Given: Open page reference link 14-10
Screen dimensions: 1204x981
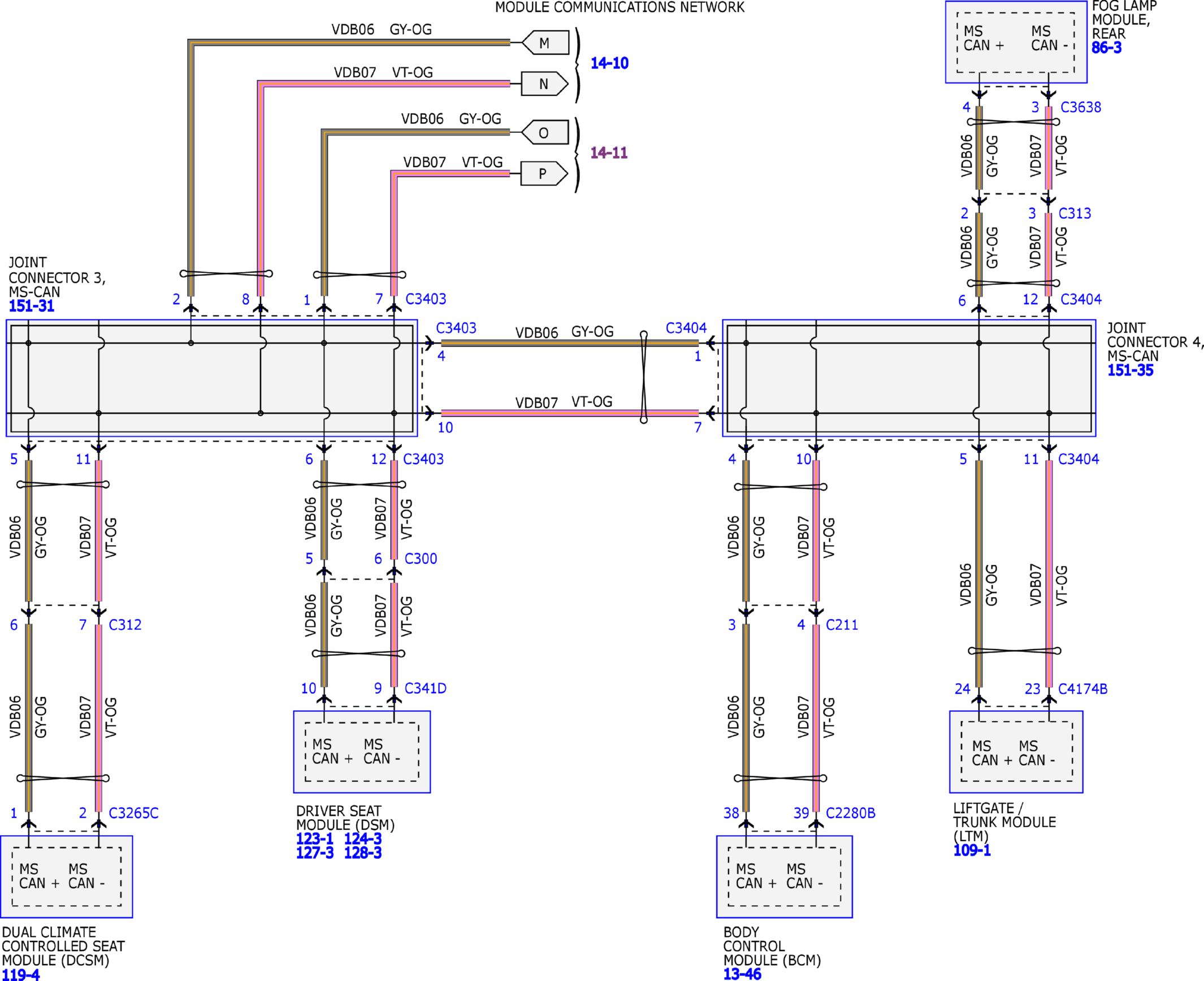Looking at the screenshot, I should (x=609, y=63).
